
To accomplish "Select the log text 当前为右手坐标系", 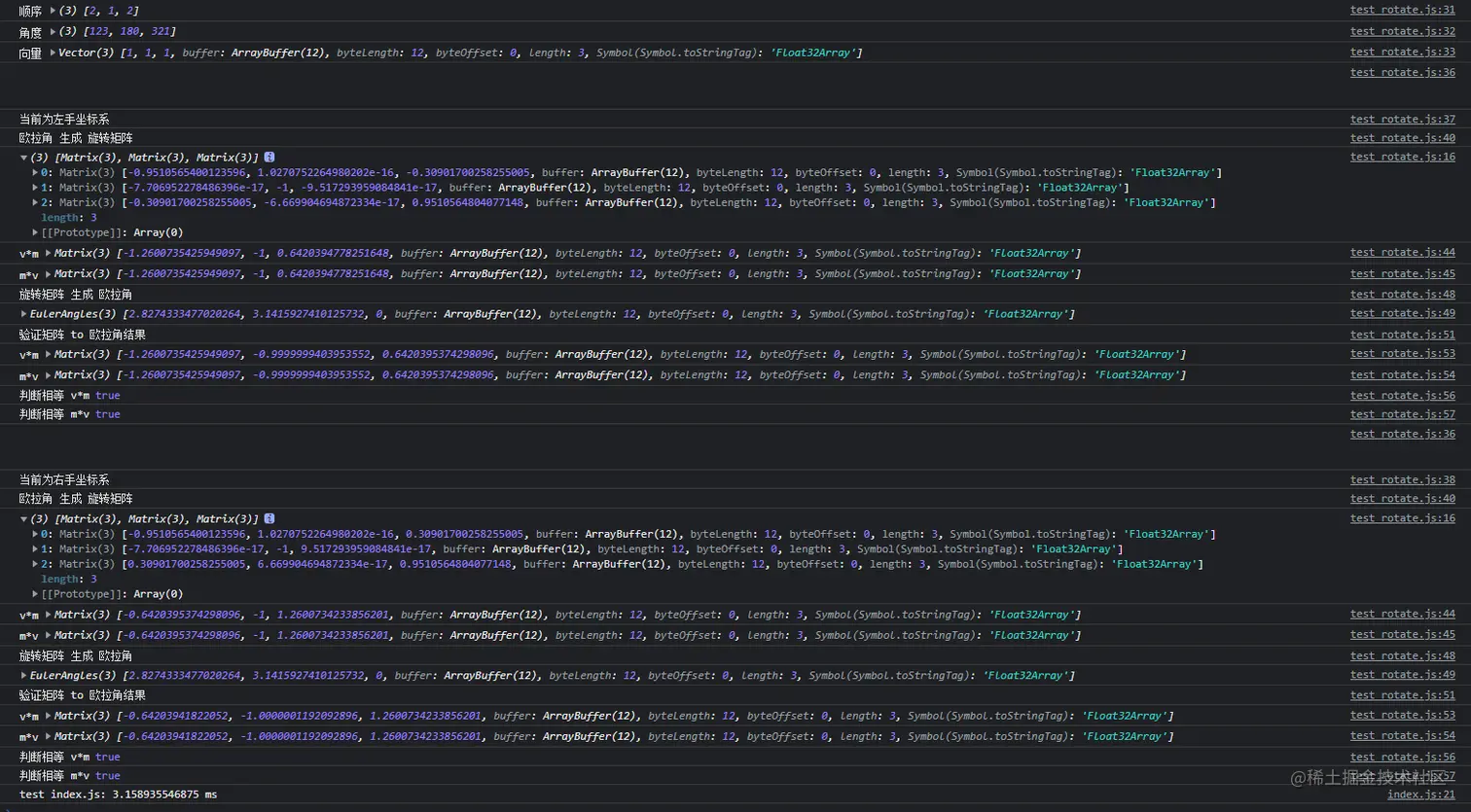I will [x=64, y=480].
